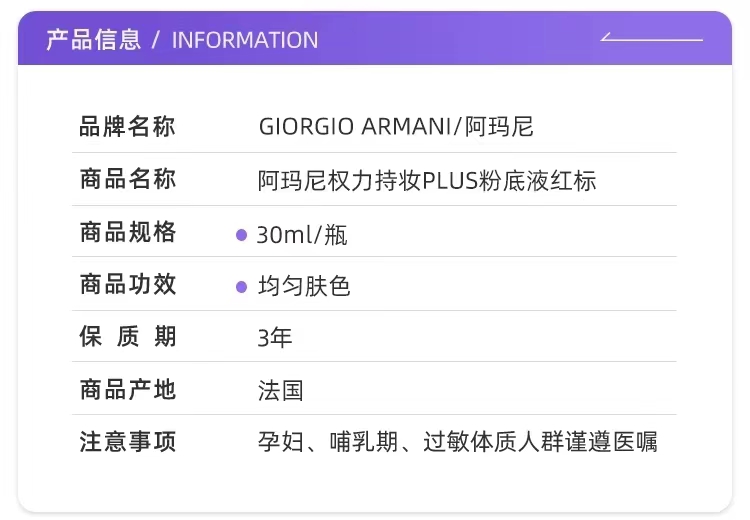Select the 商品规格 label
The height and width of the screenshot is (520, 750).
pyautogui.click(x=128, y=233)
